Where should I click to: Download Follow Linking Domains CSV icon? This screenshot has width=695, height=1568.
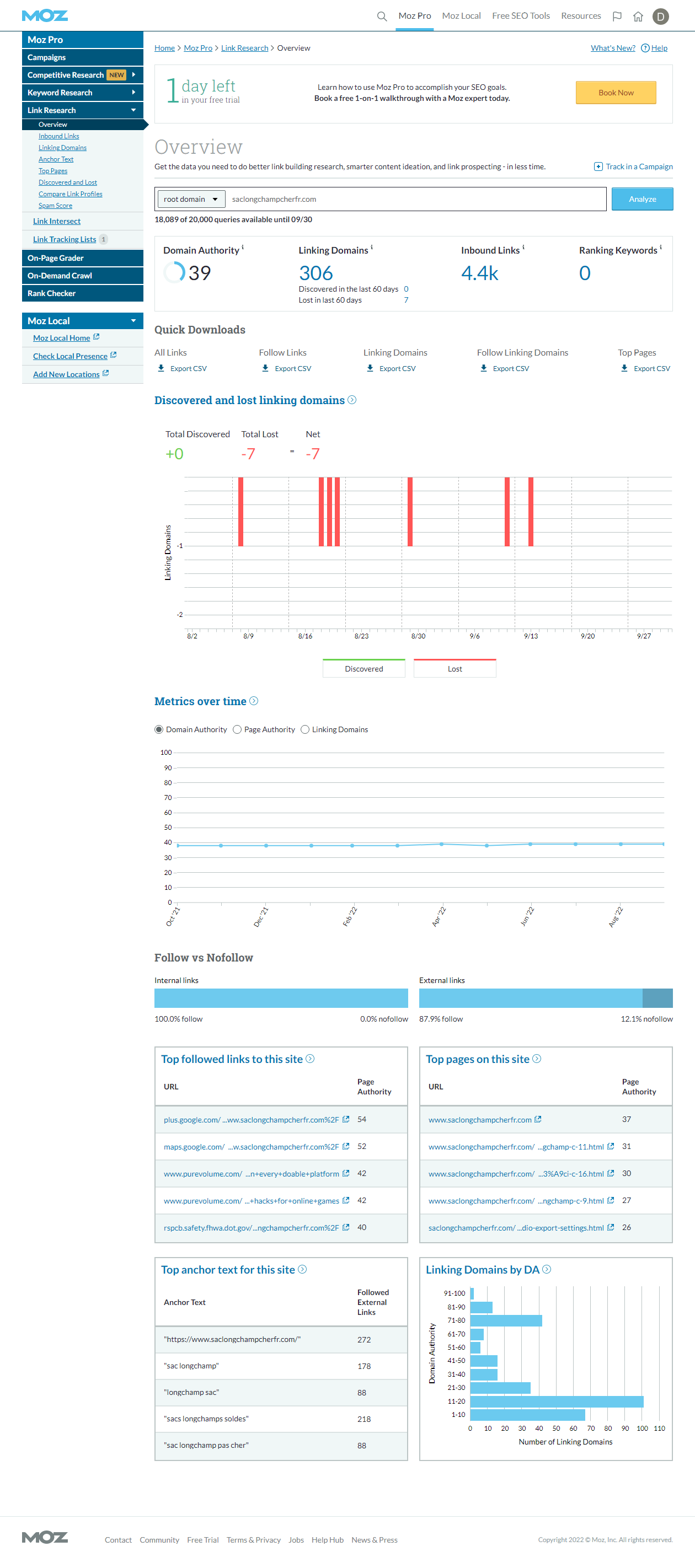[484, 368]
